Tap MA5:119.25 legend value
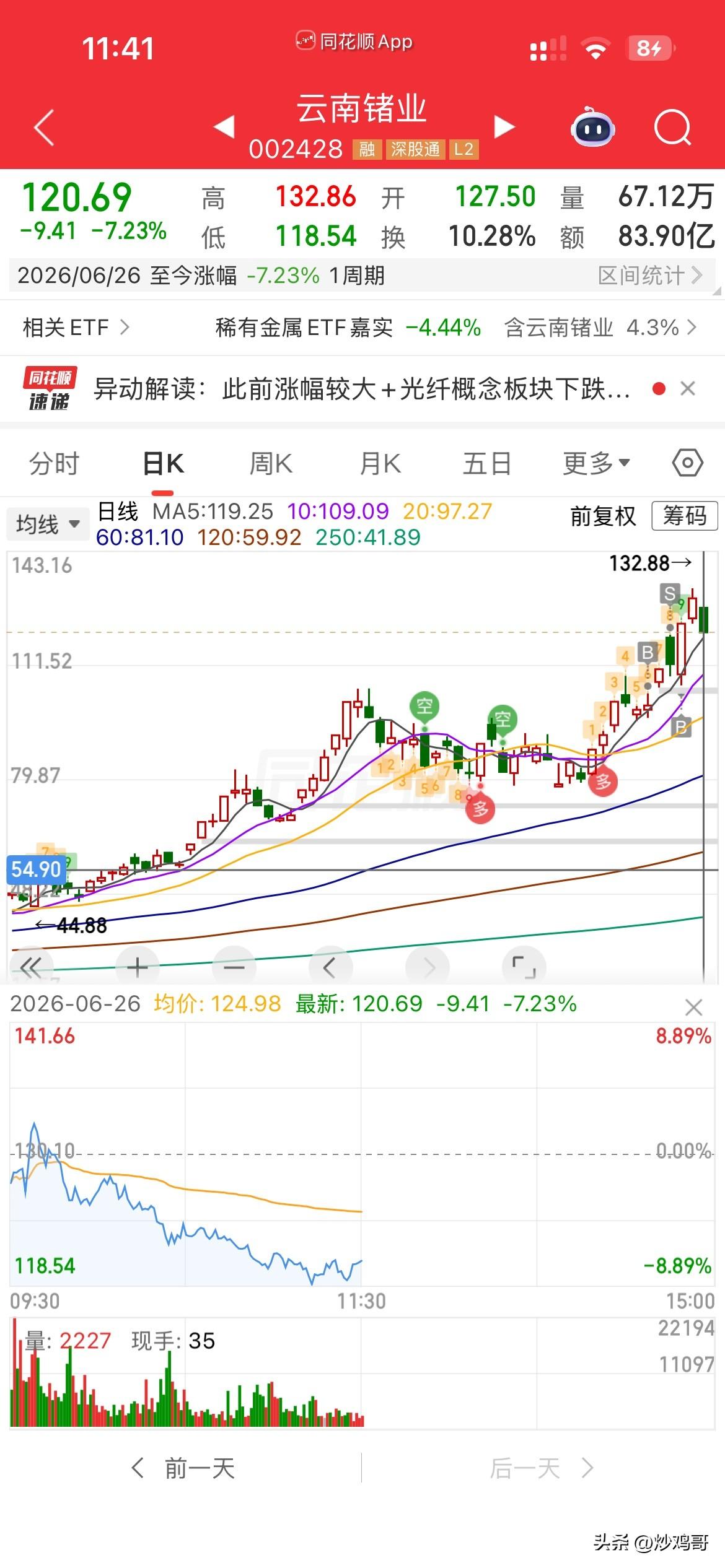Image resolution: width=725 pixels, height=1568 pixels. [x=213, y=512]
